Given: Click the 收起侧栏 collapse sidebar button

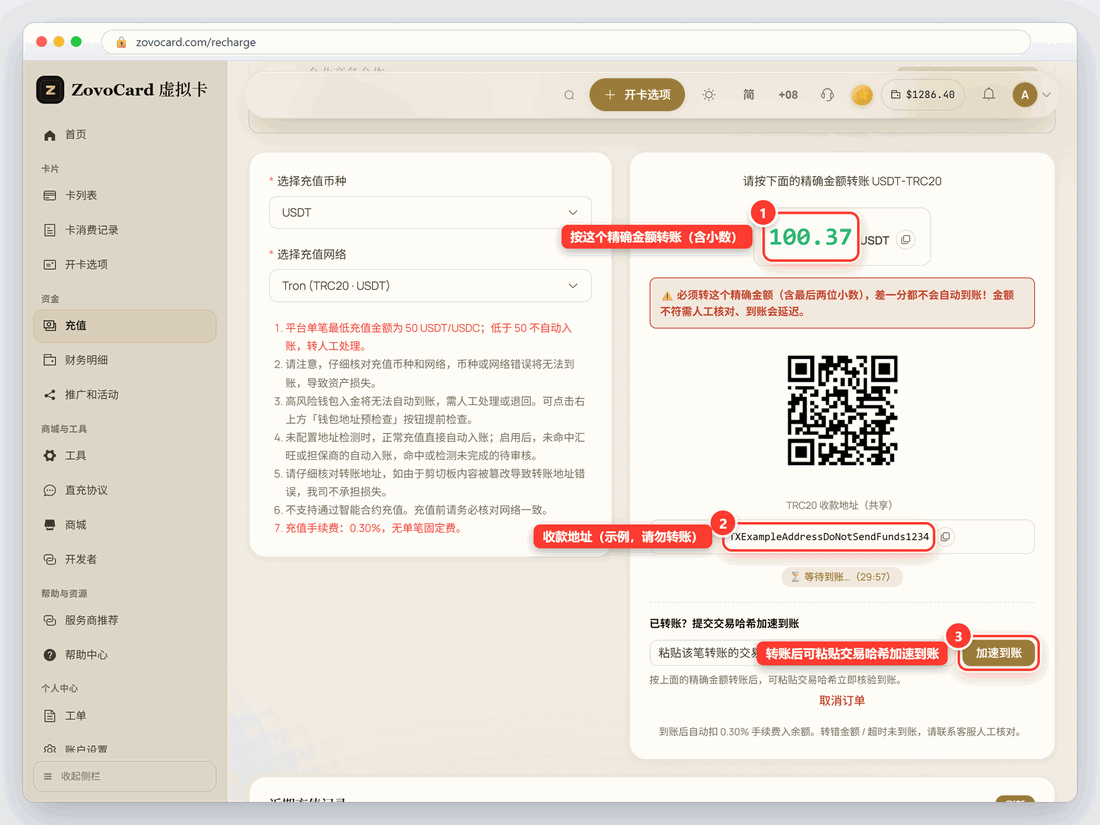Looking at the screenshot, I should pyautogui.click(x=124, y=776).
